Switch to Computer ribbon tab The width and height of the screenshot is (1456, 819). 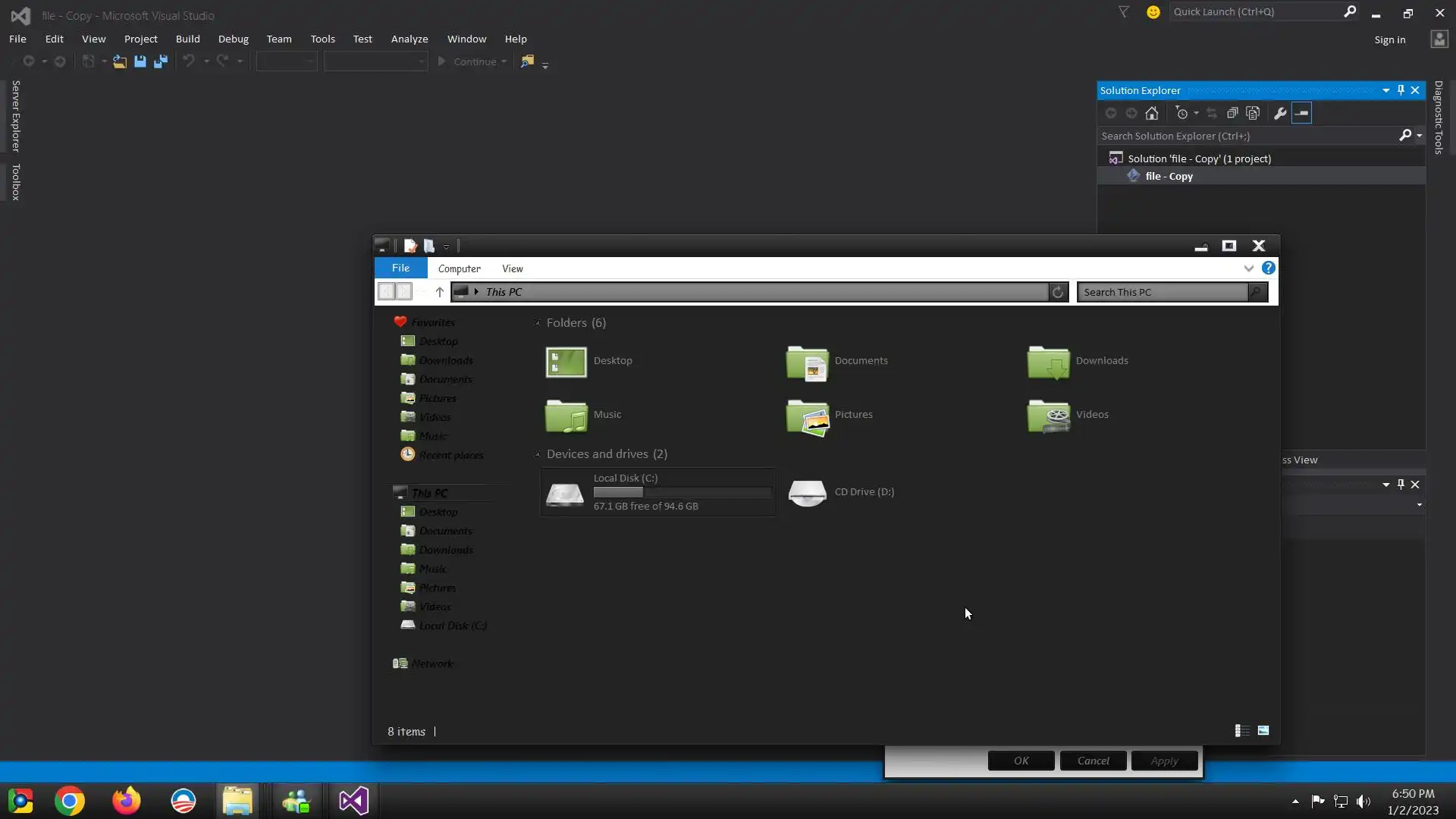(x=459, y=268)
